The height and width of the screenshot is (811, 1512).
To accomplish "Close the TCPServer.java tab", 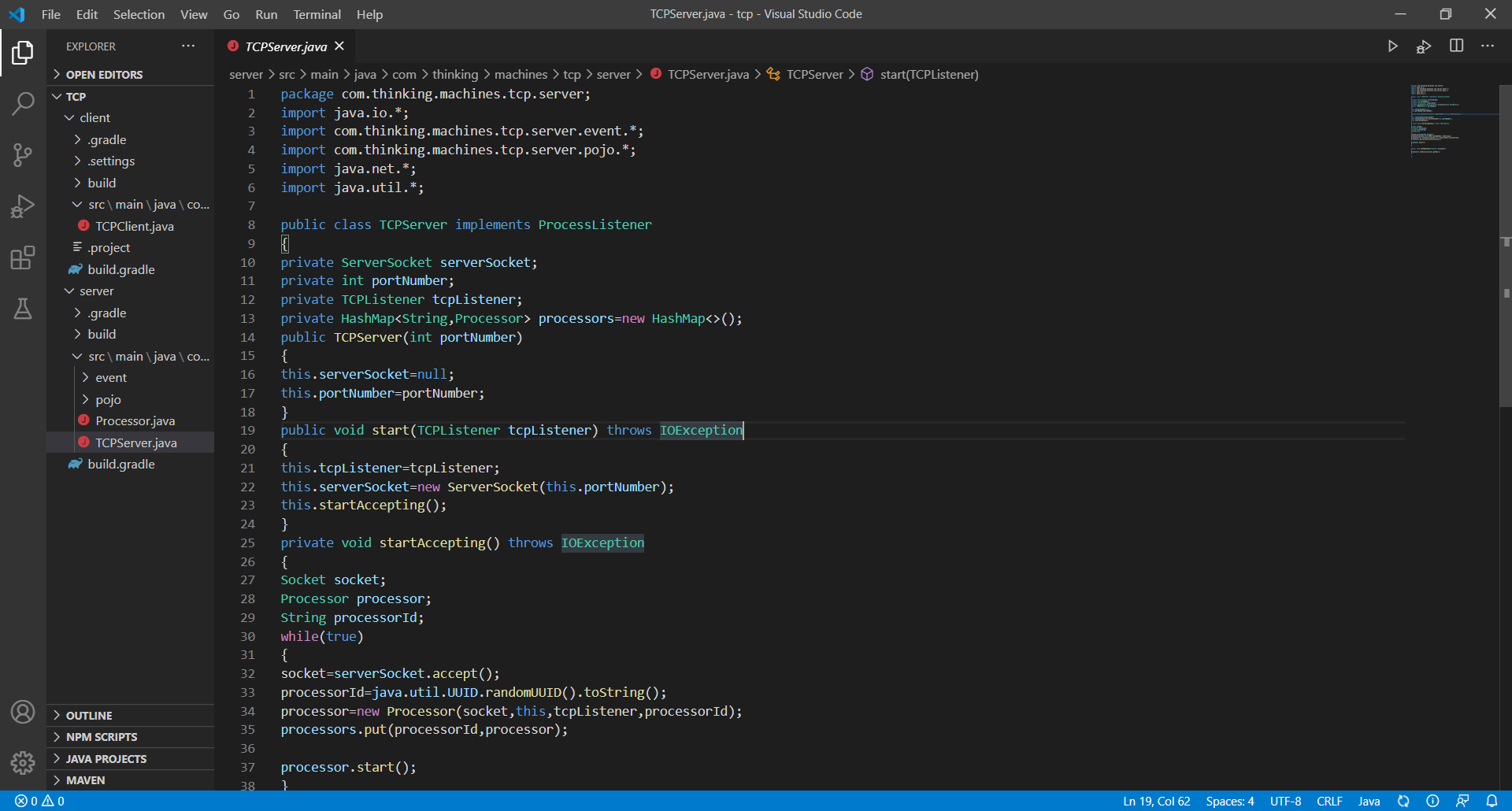I will [339, 46].
